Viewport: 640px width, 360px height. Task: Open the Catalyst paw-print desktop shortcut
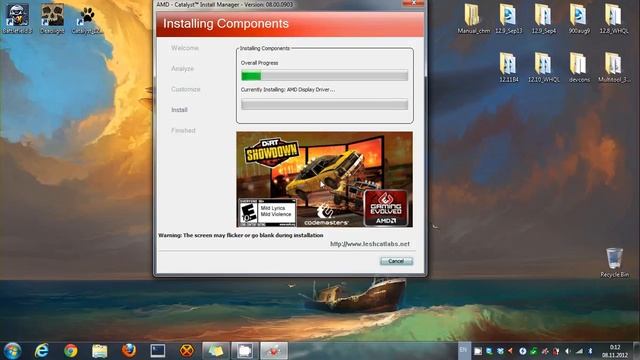87,20
